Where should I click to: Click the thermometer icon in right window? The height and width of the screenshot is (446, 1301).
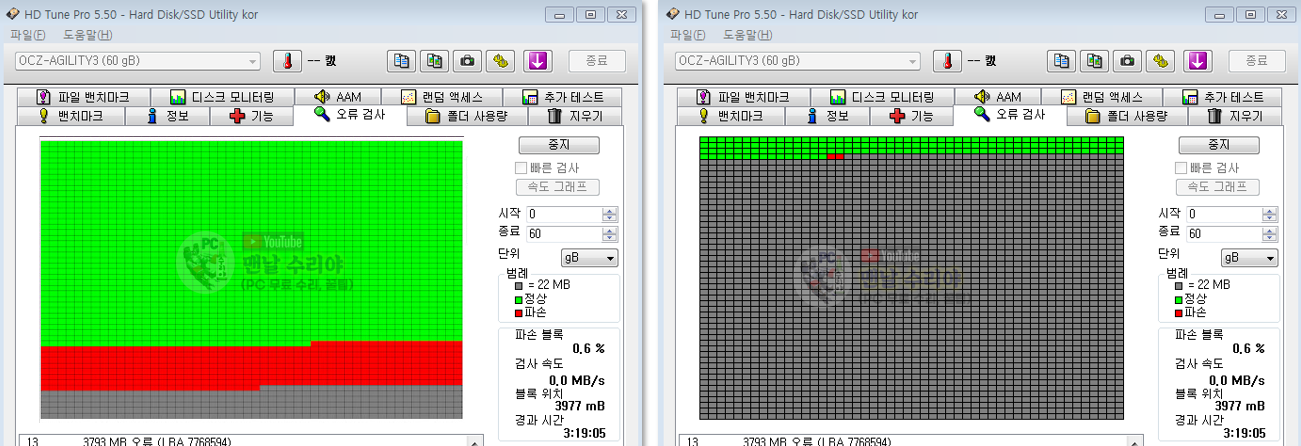pos(948,61)
